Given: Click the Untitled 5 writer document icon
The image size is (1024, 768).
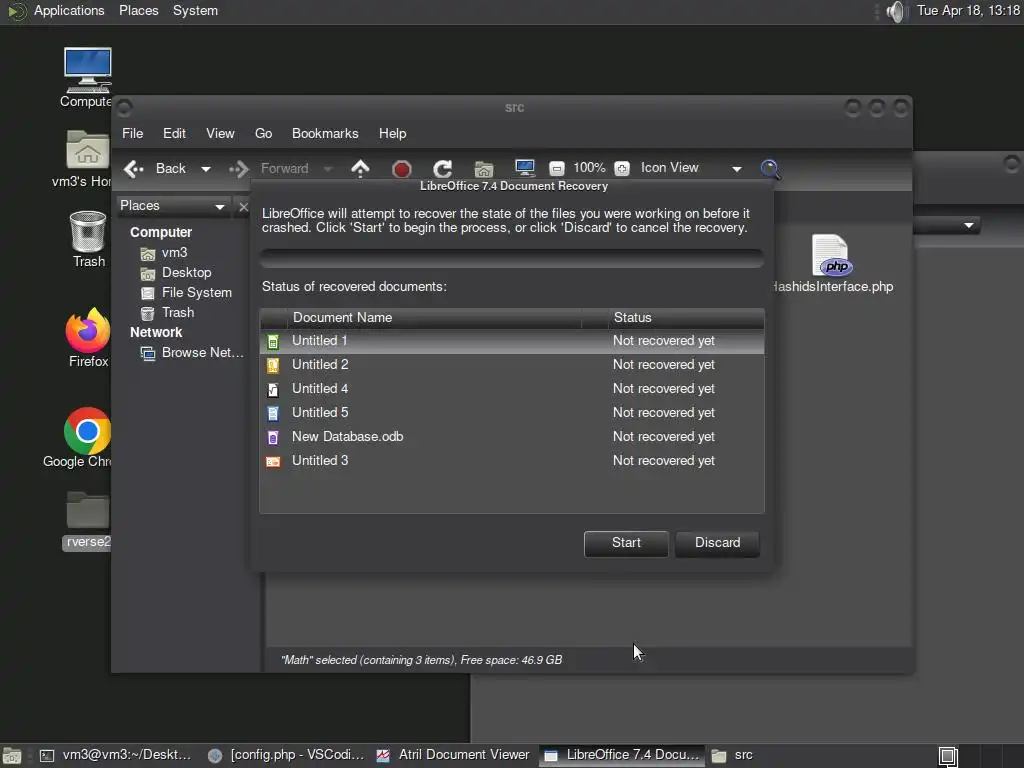Looking at the screenshot, I should [x=273, y=413].
